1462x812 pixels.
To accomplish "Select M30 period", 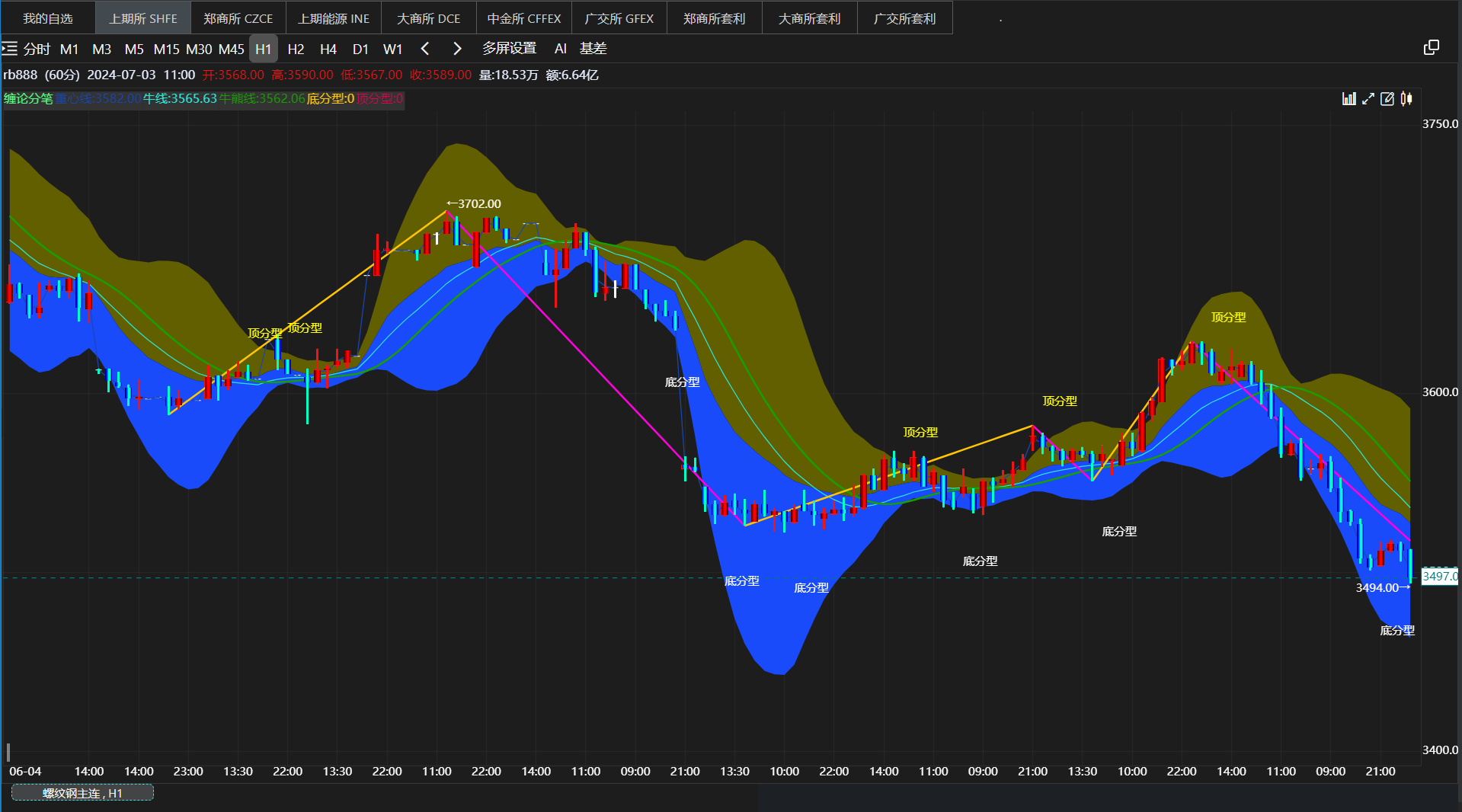I will [199, 49].
